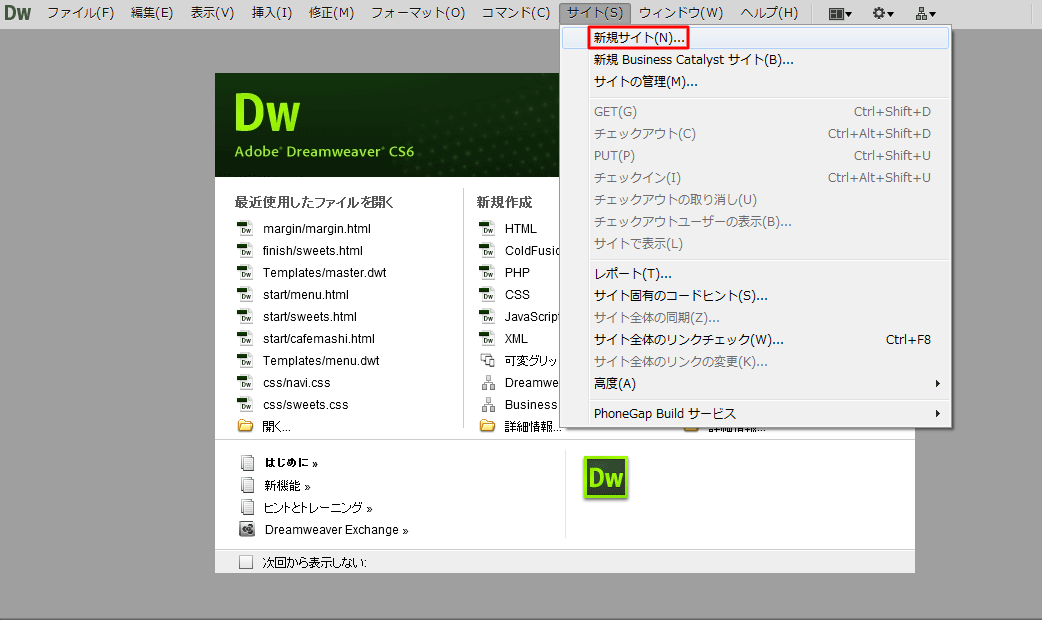Viewport: 1042px width, 620px height.
Task: Open the ヘルプ(H) menu
Action: (769, 13)
